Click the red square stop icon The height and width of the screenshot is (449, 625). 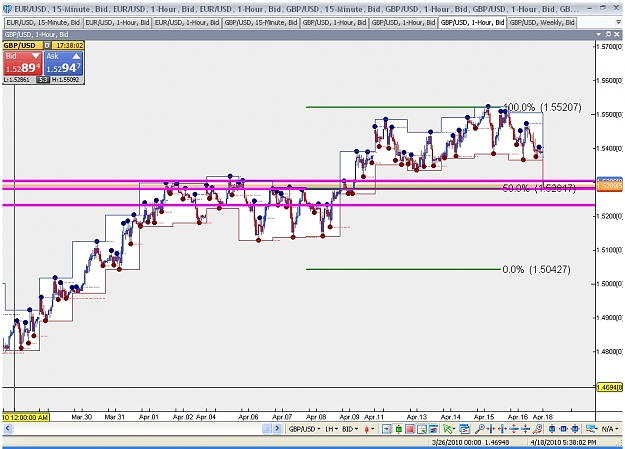click(410, 429)
